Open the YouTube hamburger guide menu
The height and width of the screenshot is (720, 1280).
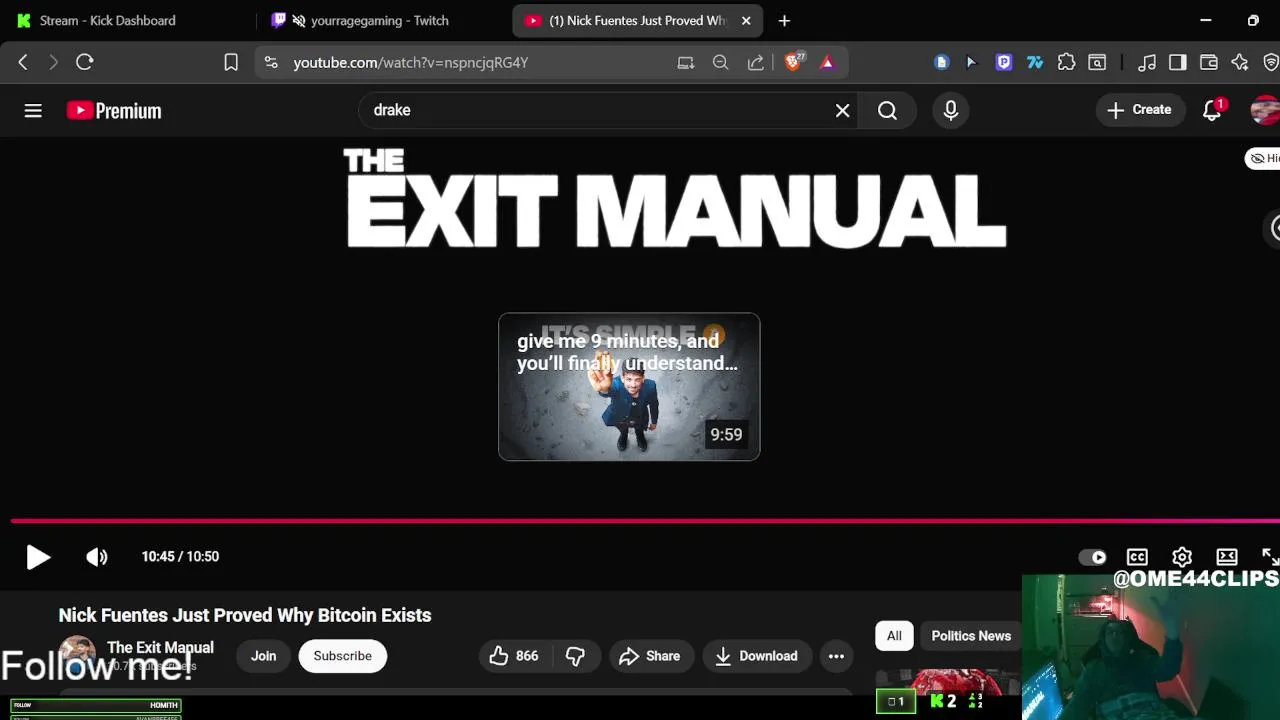[x=33, y=111]
